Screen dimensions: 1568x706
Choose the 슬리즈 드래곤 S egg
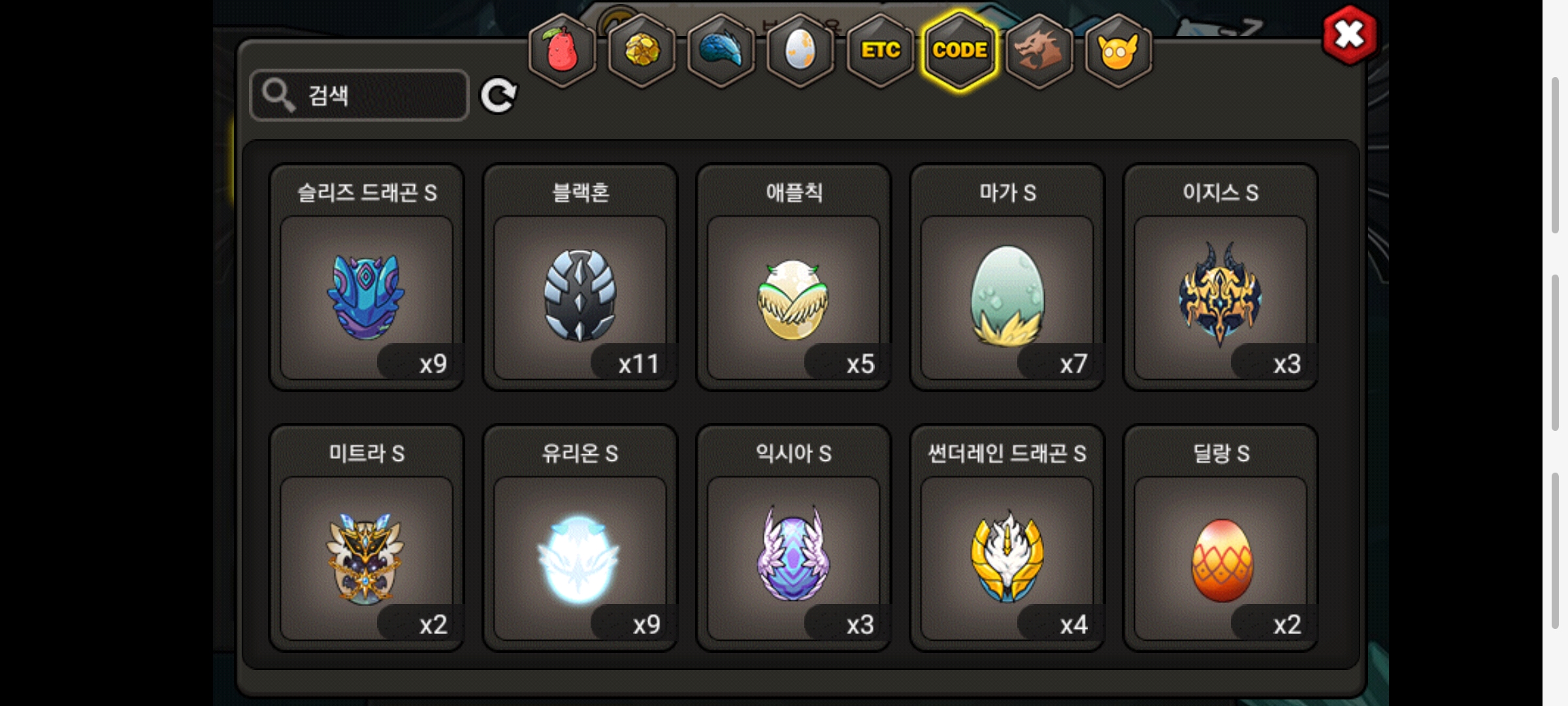pos(367,277)
